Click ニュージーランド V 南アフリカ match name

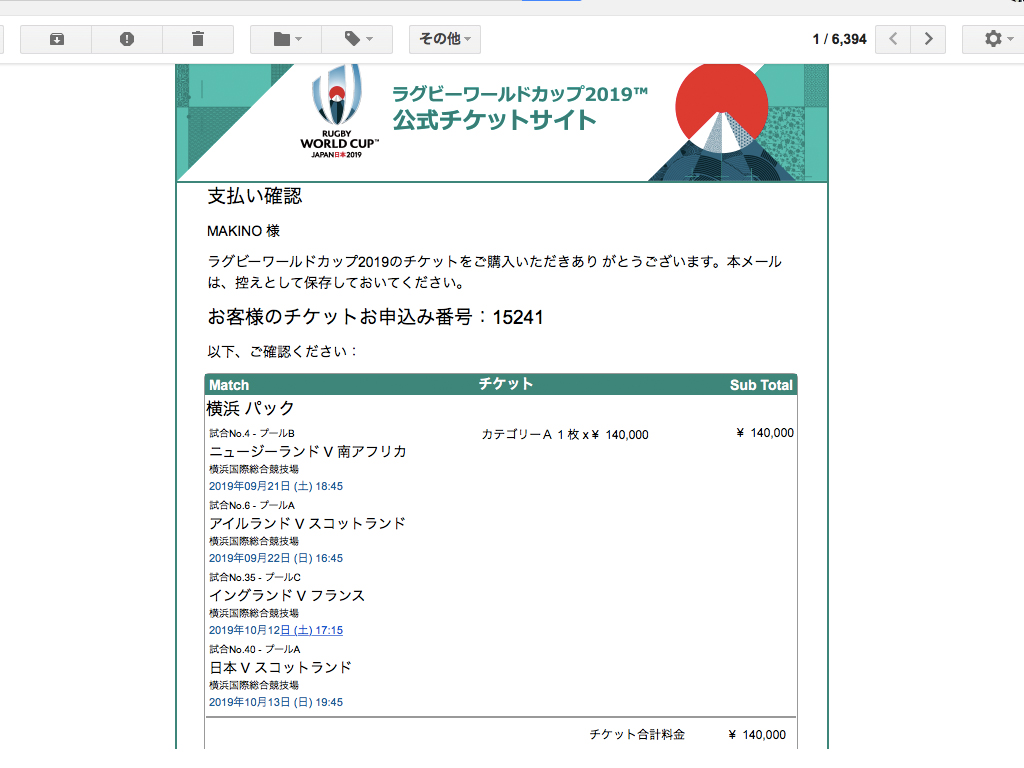(x=308, y=451)
